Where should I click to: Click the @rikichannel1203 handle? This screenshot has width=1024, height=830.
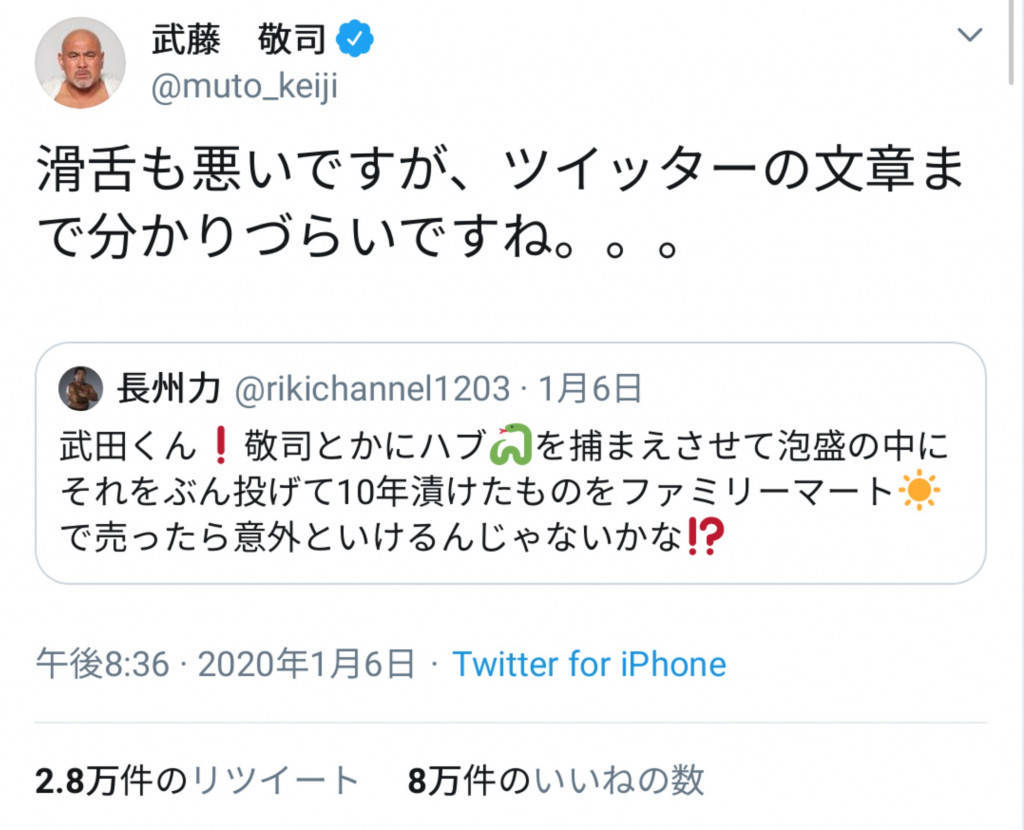[372, 388]
